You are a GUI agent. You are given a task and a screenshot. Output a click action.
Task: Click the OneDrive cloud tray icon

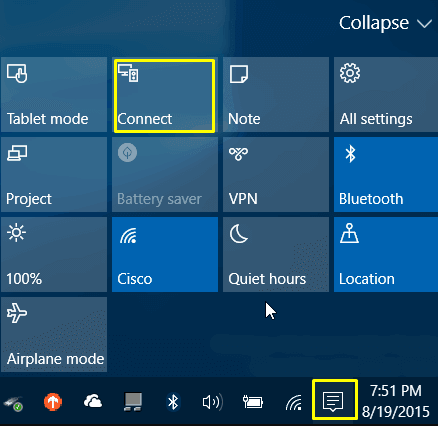93,401
